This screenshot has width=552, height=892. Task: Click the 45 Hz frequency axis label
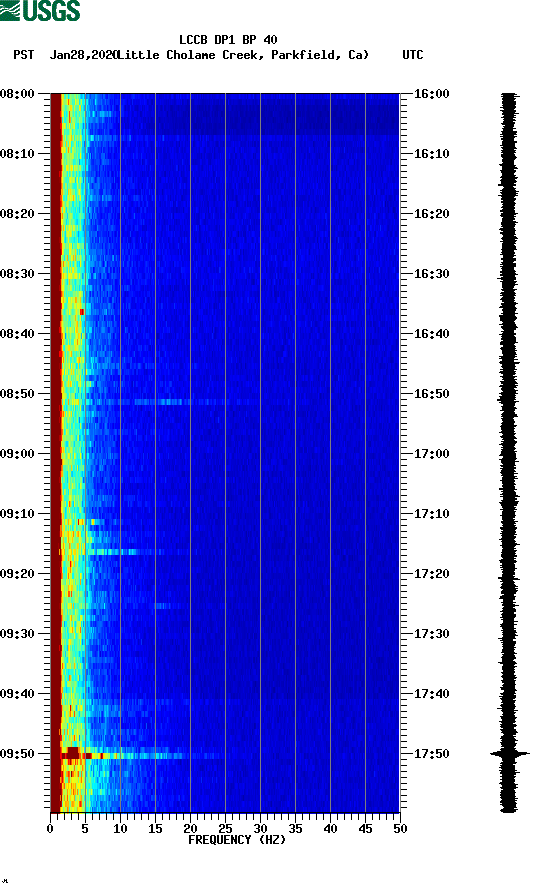(365, 829)
